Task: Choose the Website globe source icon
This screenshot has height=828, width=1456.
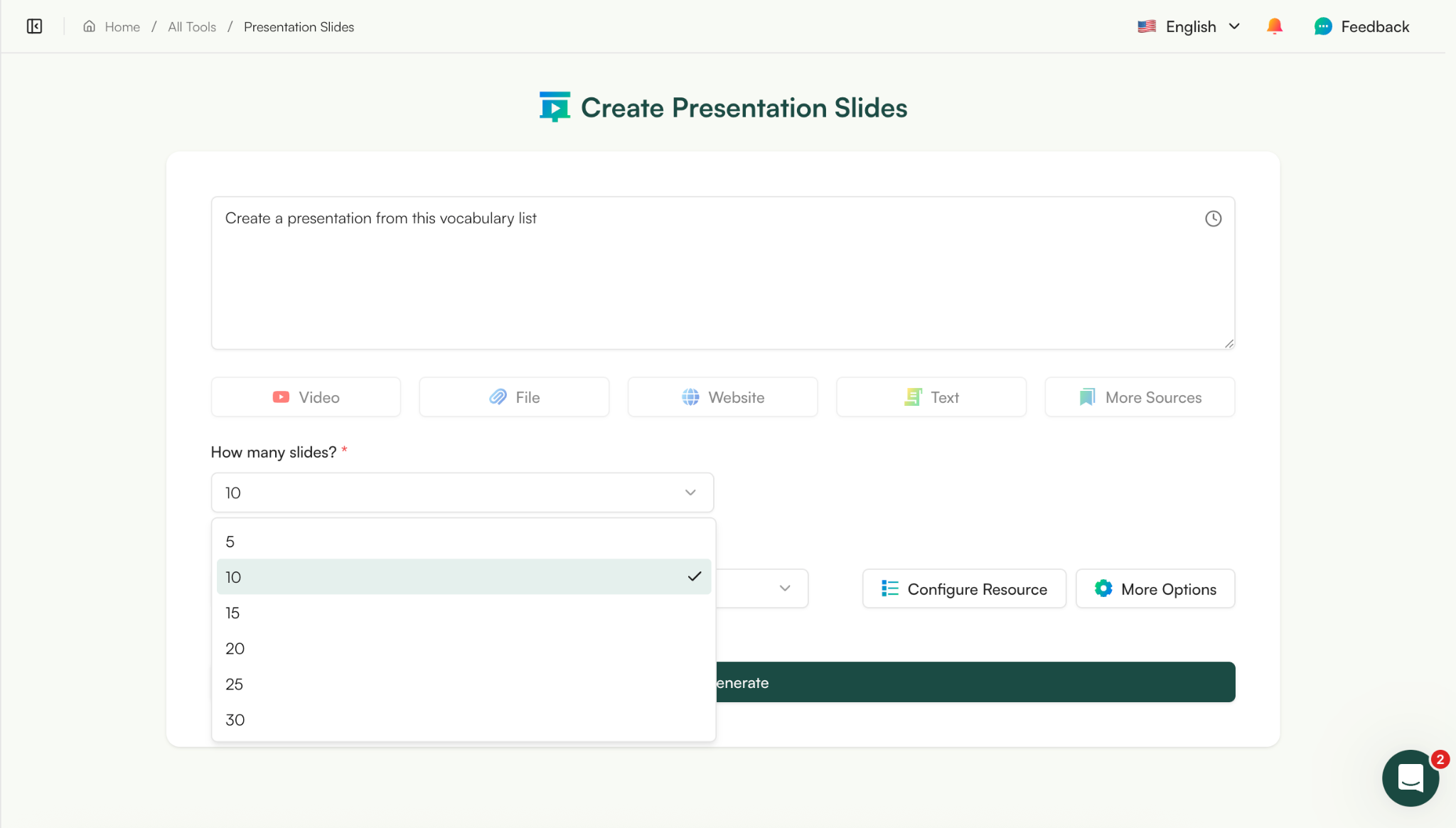Action: click(690, 397)
